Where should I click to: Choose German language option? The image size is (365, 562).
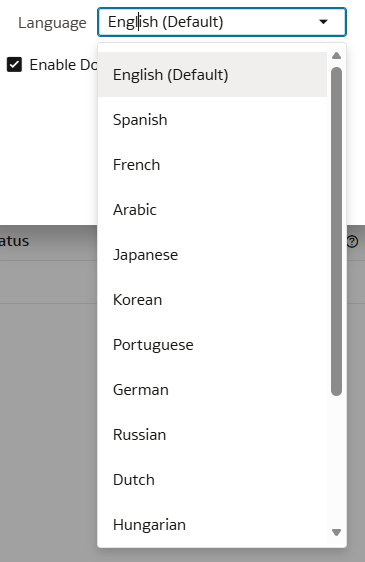click(x=212, y=390)
